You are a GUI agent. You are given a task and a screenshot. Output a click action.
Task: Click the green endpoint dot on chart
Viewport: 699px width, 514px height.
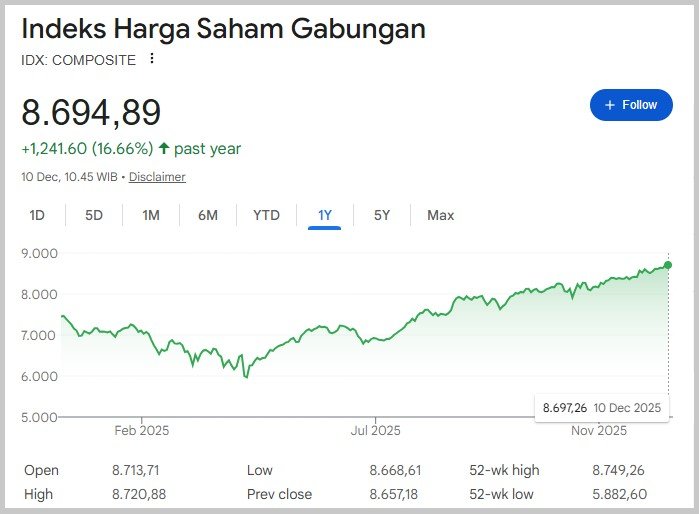click(x=668, y=265)
